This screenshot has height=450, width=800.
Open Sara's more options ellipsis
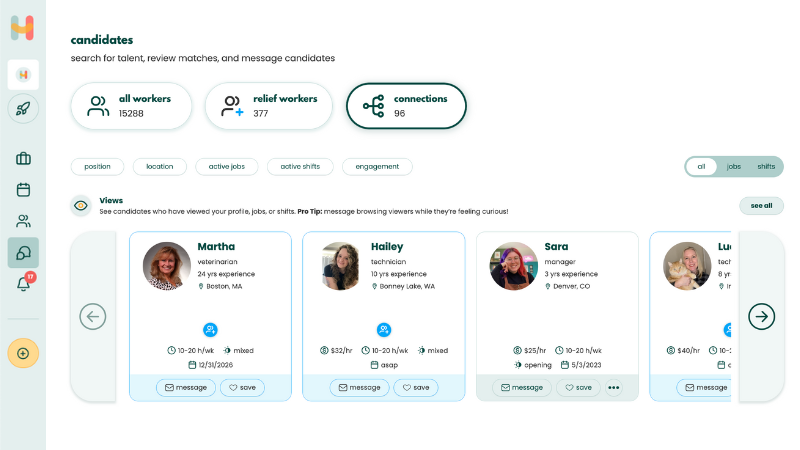click(614, 388)
